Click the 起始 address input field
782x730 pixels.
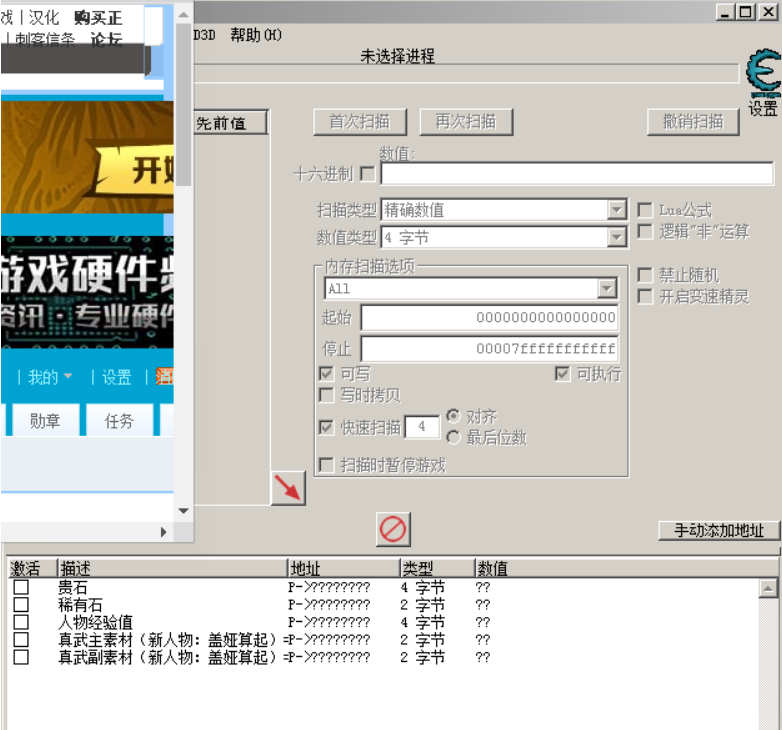(x=490, y=318)
